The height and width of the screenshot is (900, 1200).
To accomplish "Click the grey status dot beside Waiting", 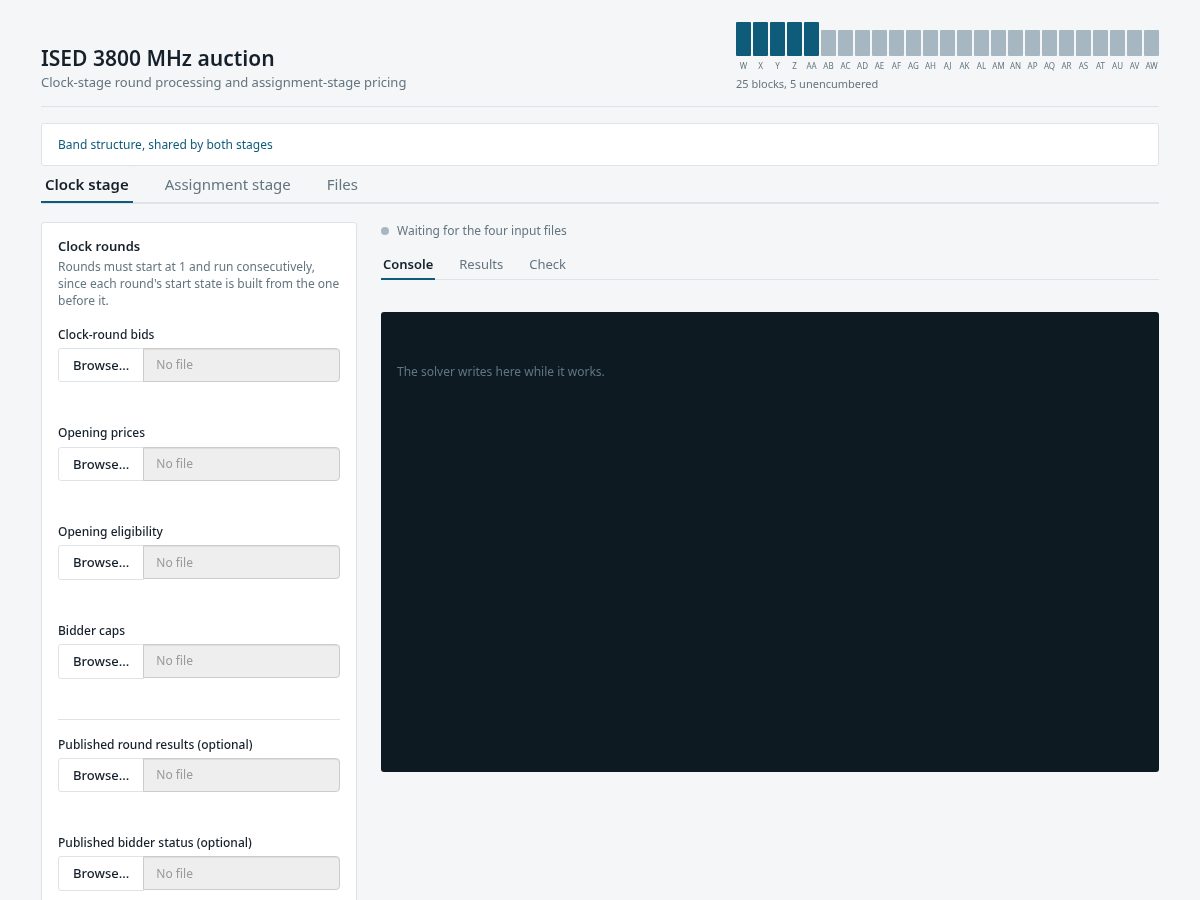I will click(385, 231).
